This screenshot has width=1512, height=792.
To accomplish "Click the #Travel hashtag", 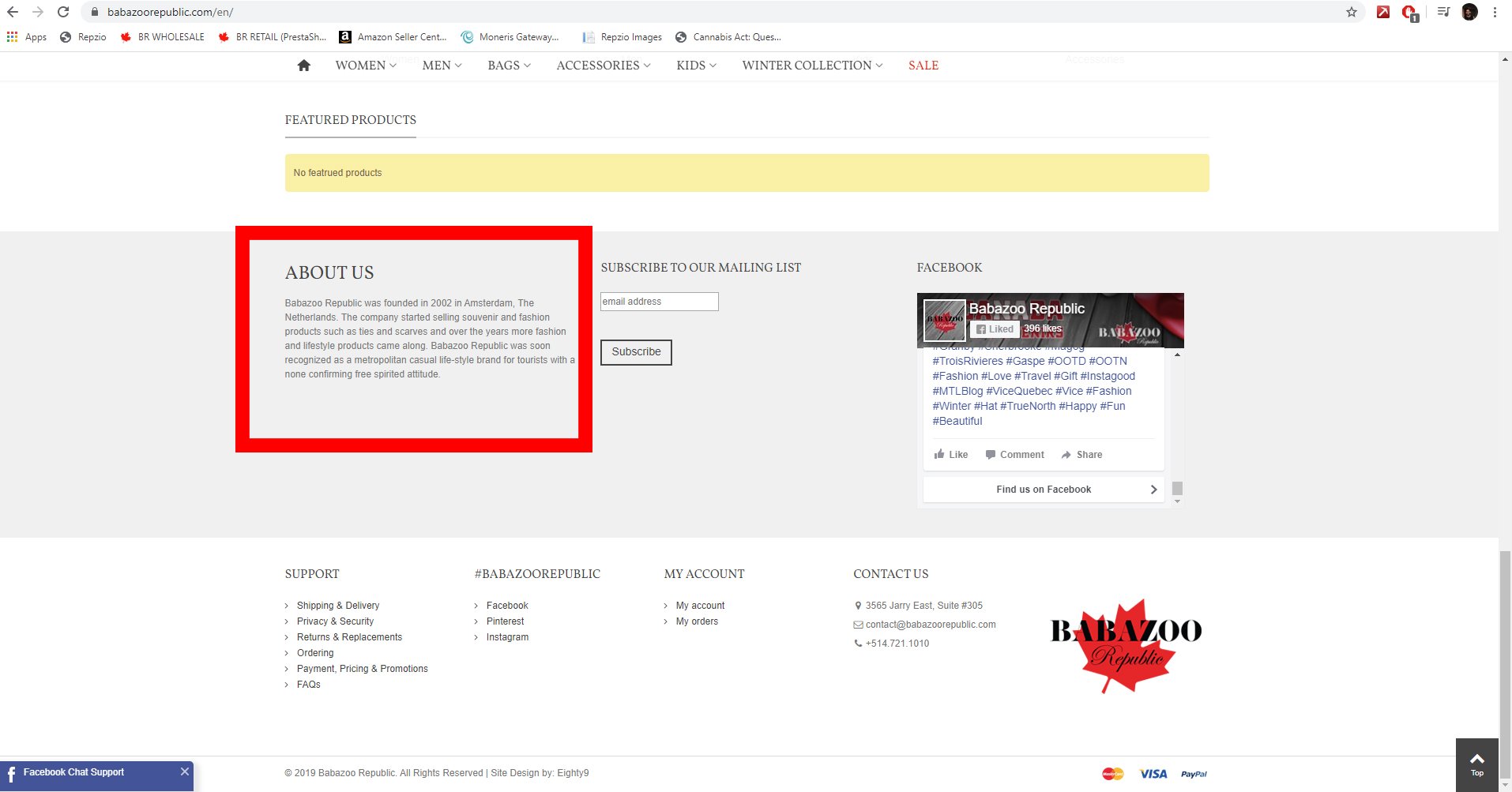I will pos(1032,377).
